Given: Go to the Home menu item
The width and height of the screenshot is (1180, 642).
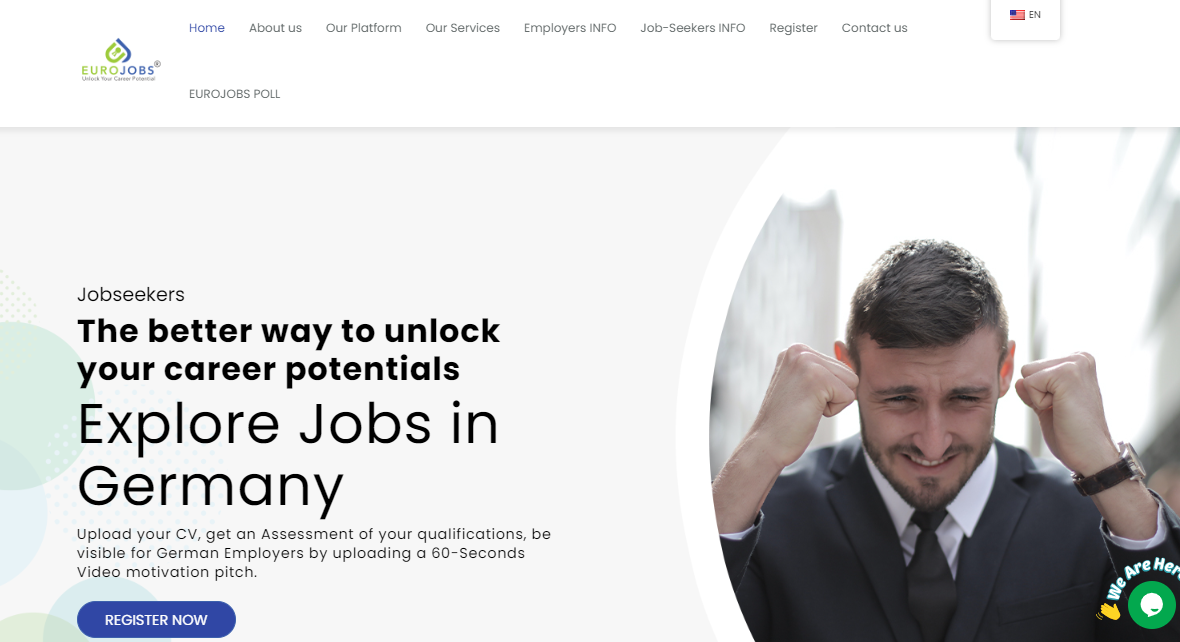Looking at the screenshot, I should (207, 28).
